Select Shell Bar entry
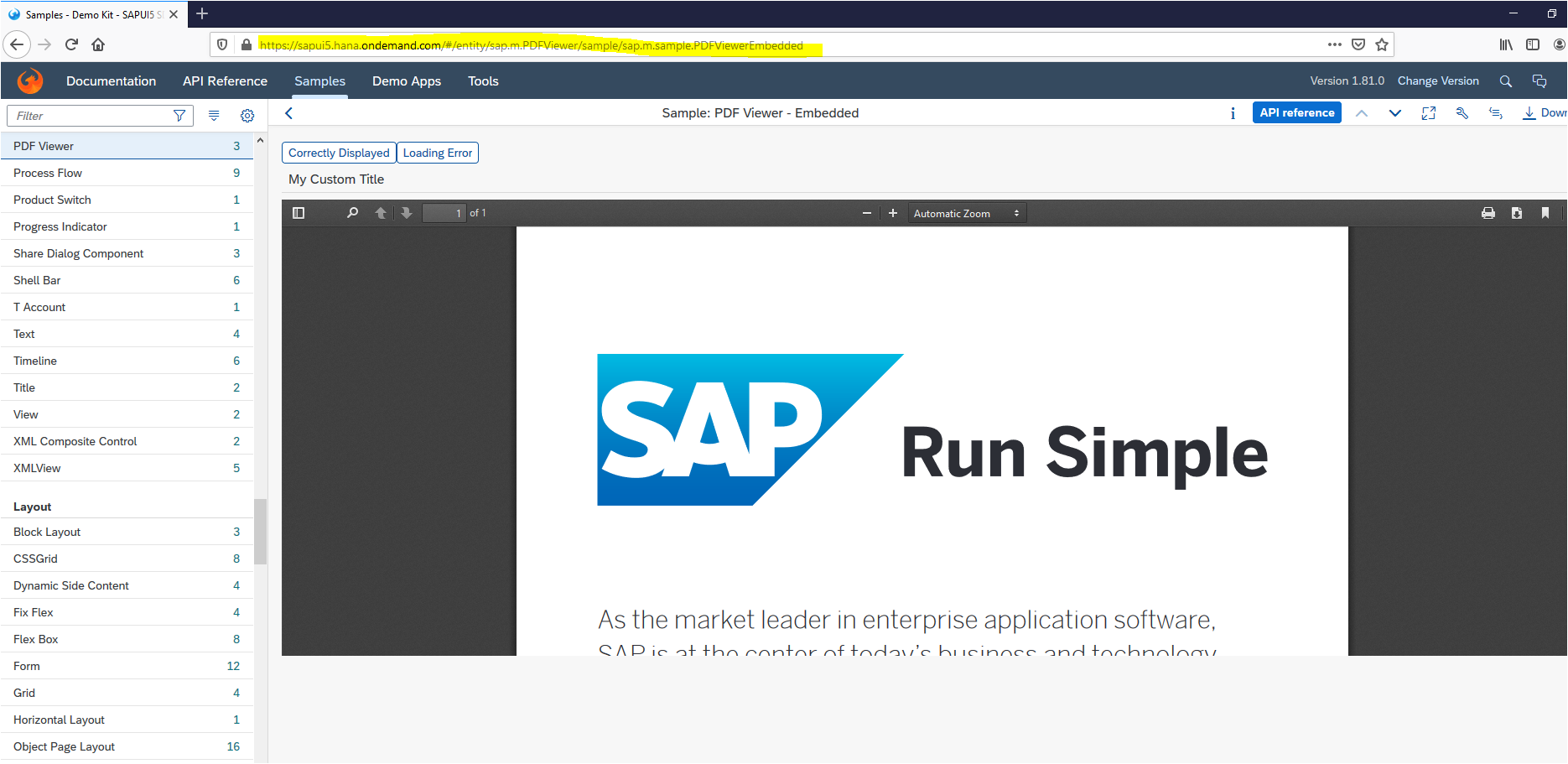 point(127,280)
